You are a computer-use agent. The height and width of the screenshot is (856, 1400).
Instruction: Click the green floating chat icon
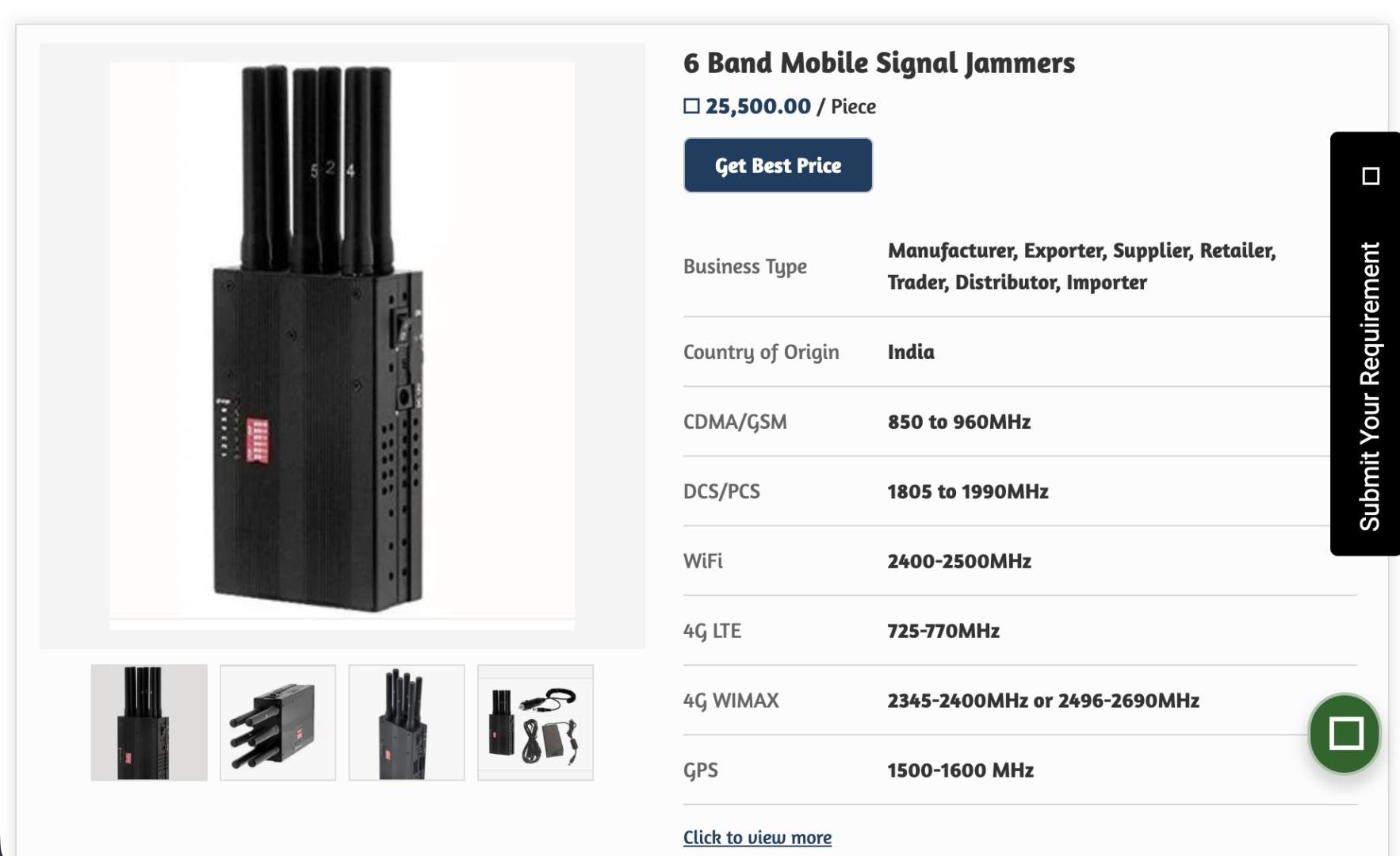[1345, 733]
